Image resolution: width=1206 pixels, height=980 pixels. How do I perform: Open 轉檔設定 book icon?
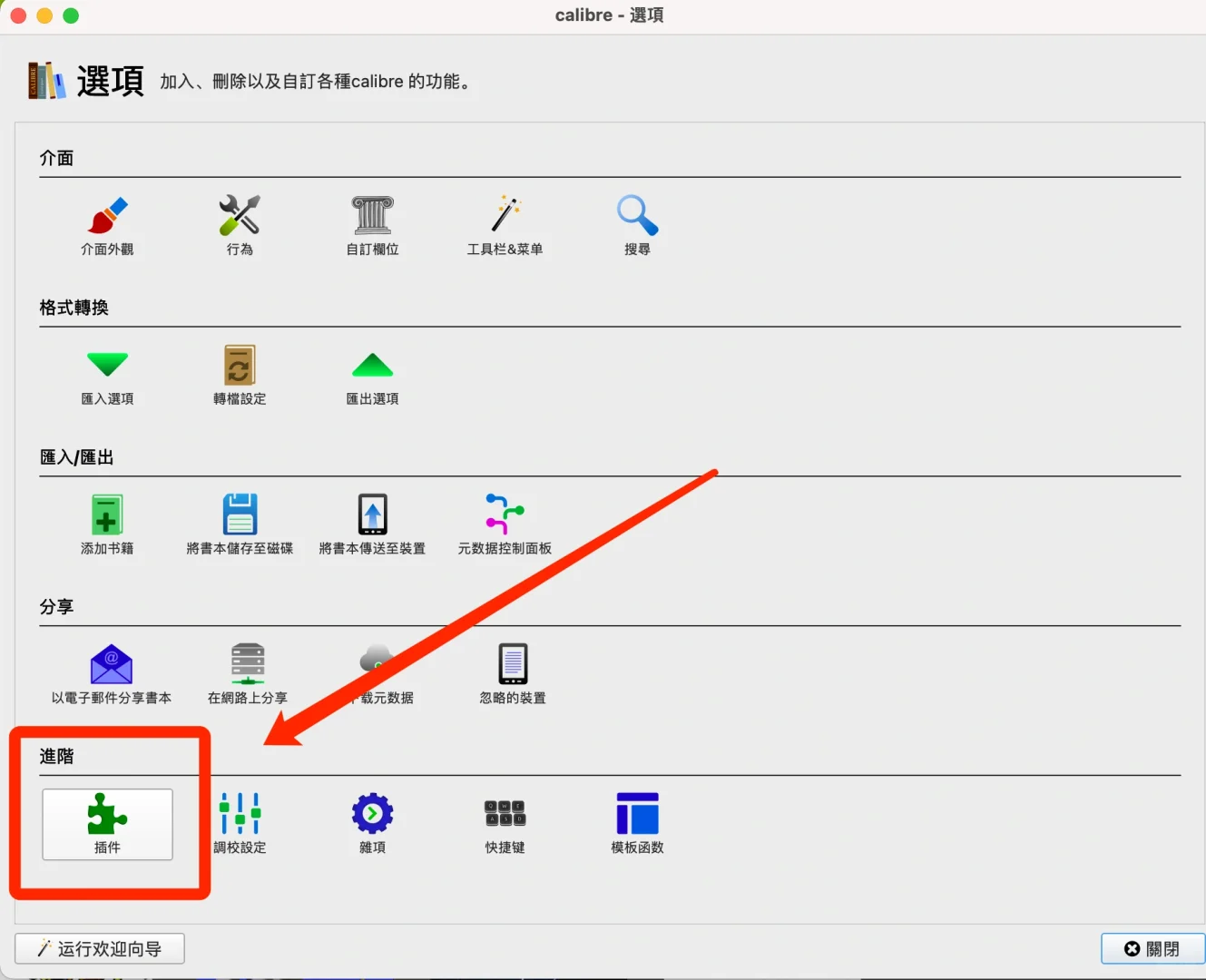click(240, 365)
